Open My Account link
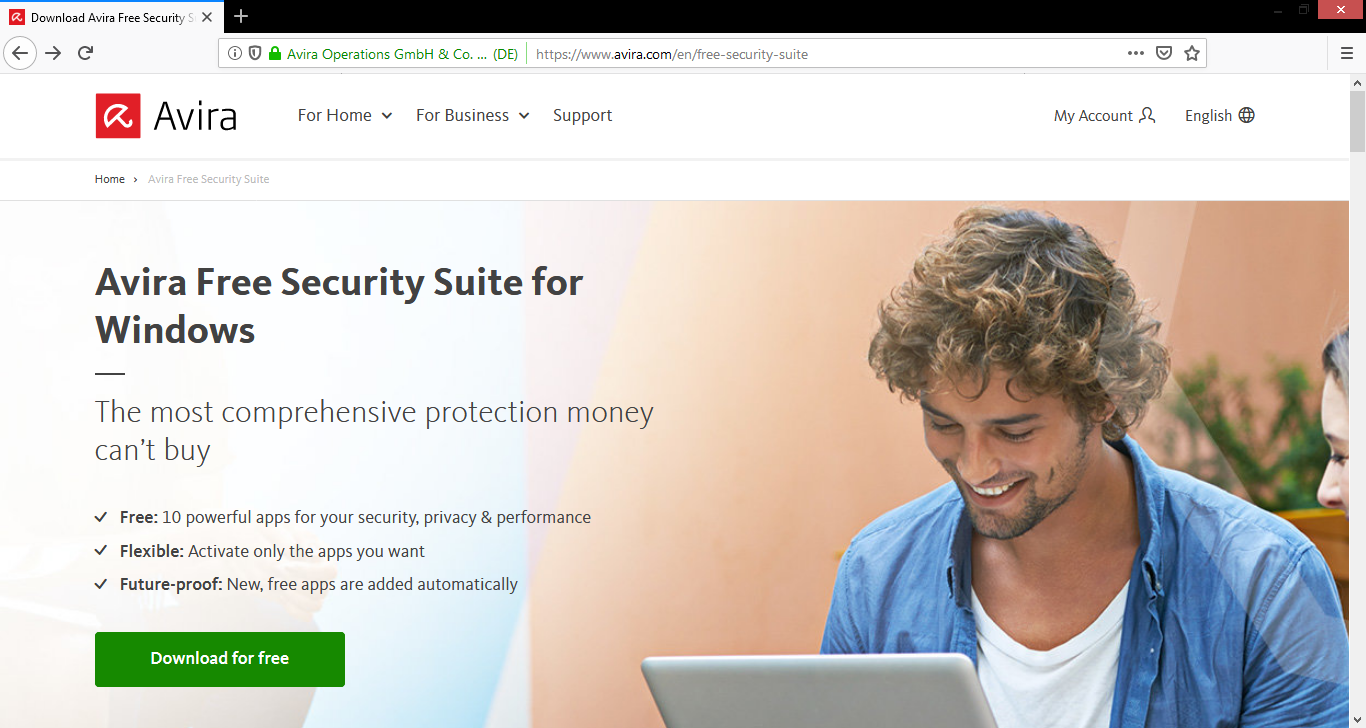Viewport: 1366px width, 728px height. tap(1105, 116)
